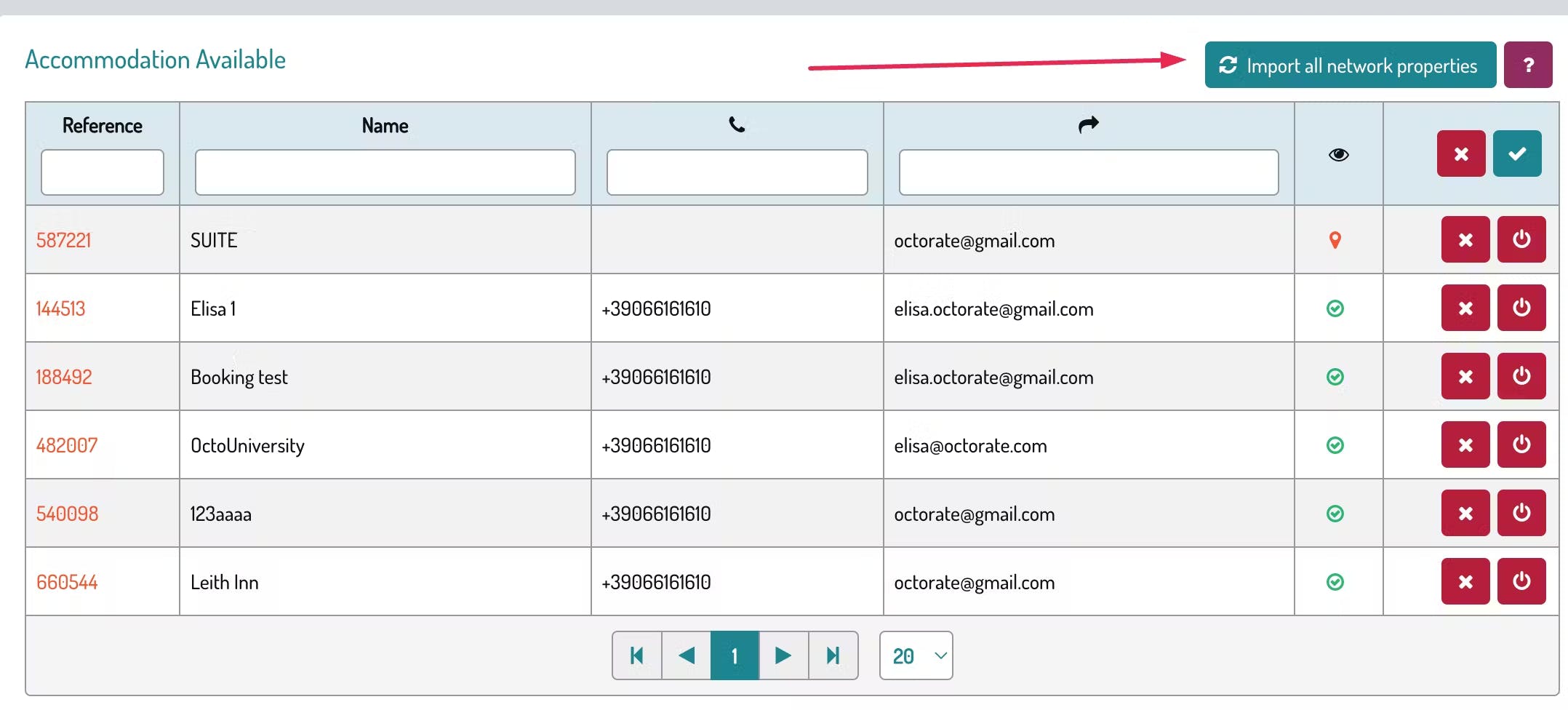Click power button for Elisa 1 row
The image size is (1568, 710).
click(x=1521, y=308)
